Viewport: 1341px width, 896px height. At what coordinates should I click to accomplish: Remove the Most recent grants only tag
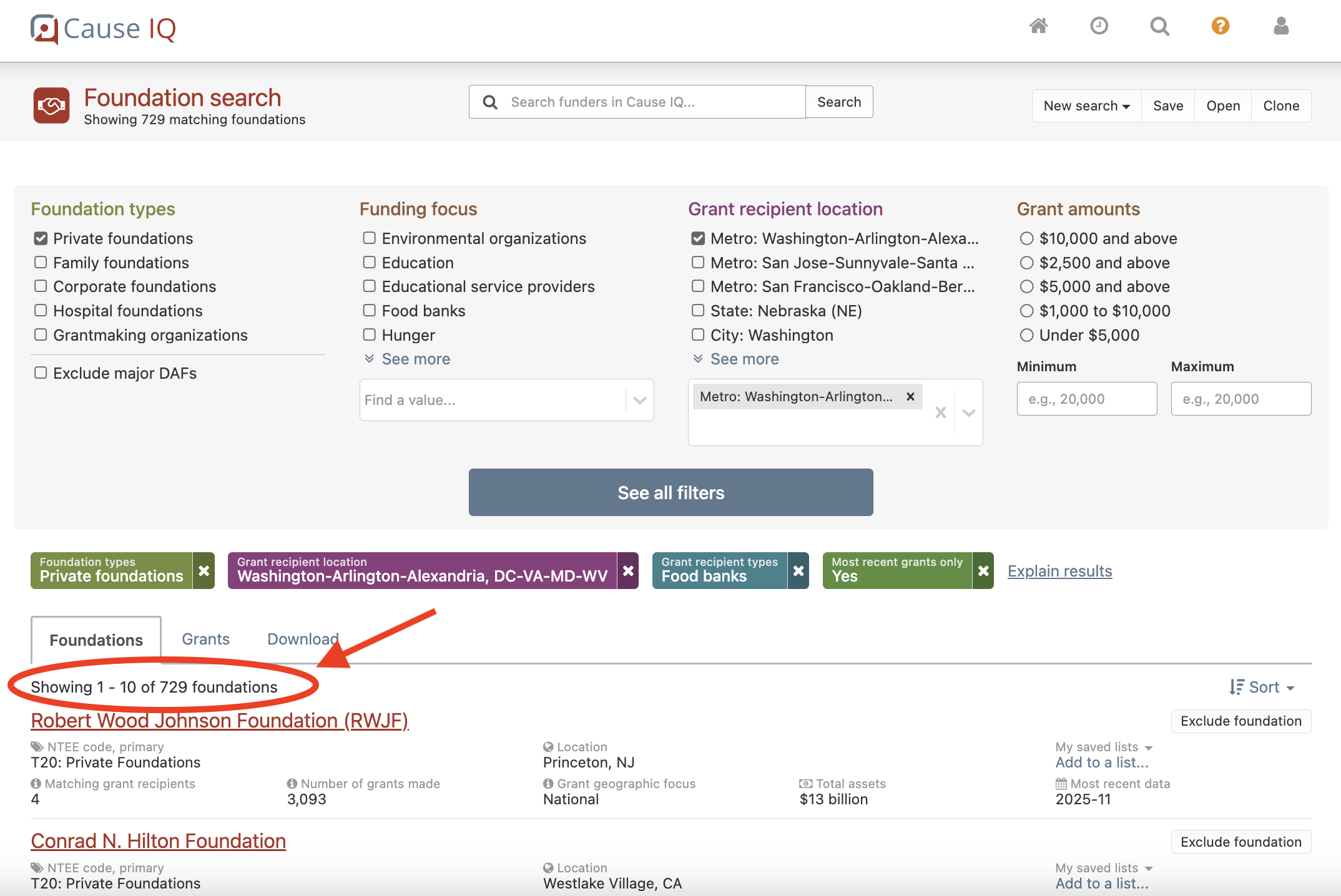coord(983,570)
